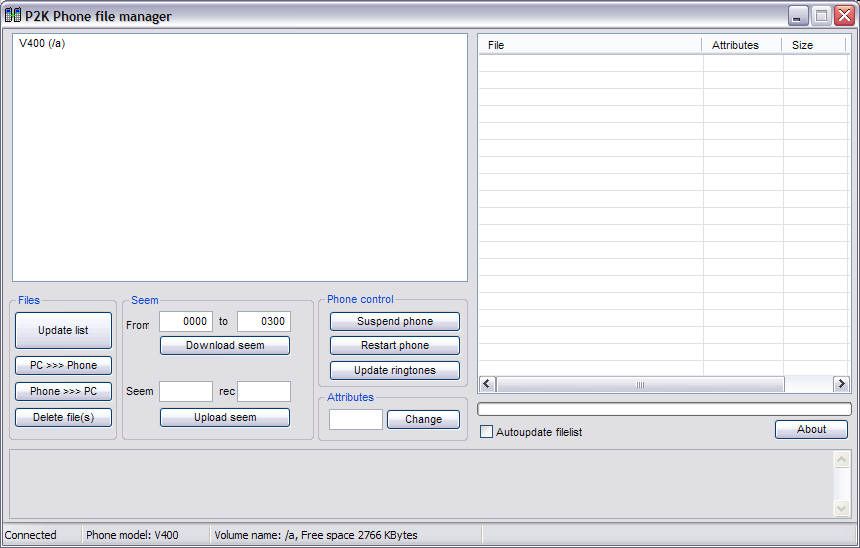
Task: Select the V400 (/a) volume entry
Action: click(42, 44)
